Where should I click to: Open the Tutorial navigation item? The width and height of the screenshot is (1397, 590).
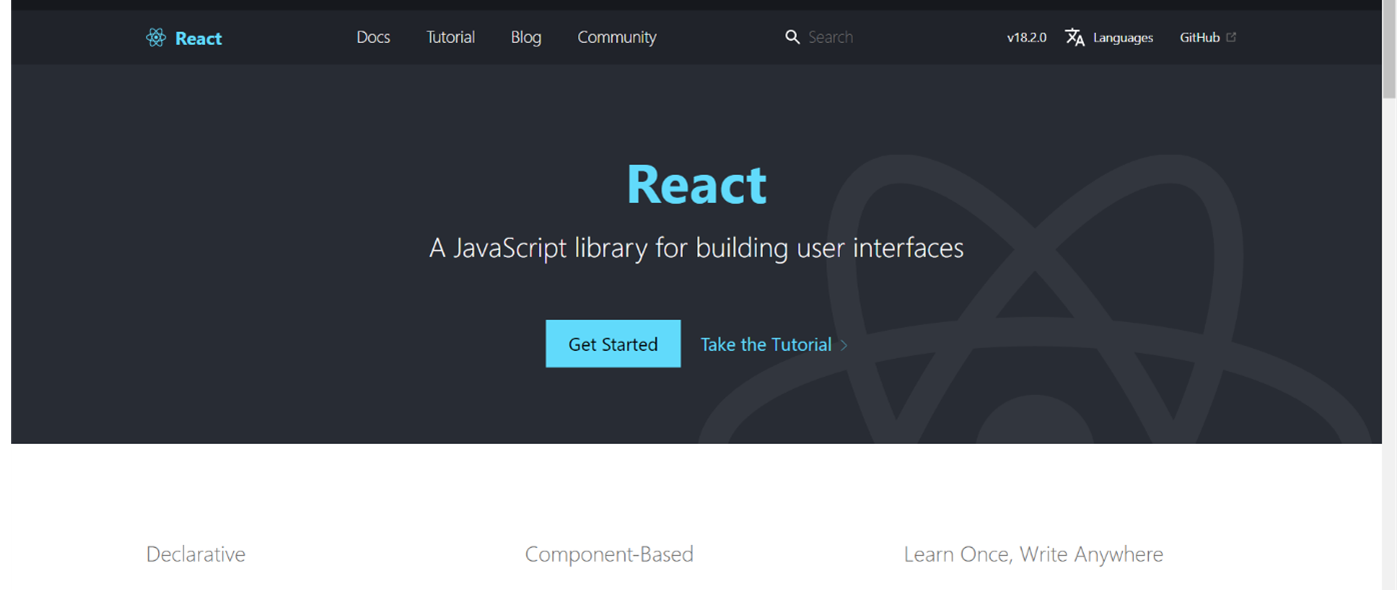(x=451, y=37)
